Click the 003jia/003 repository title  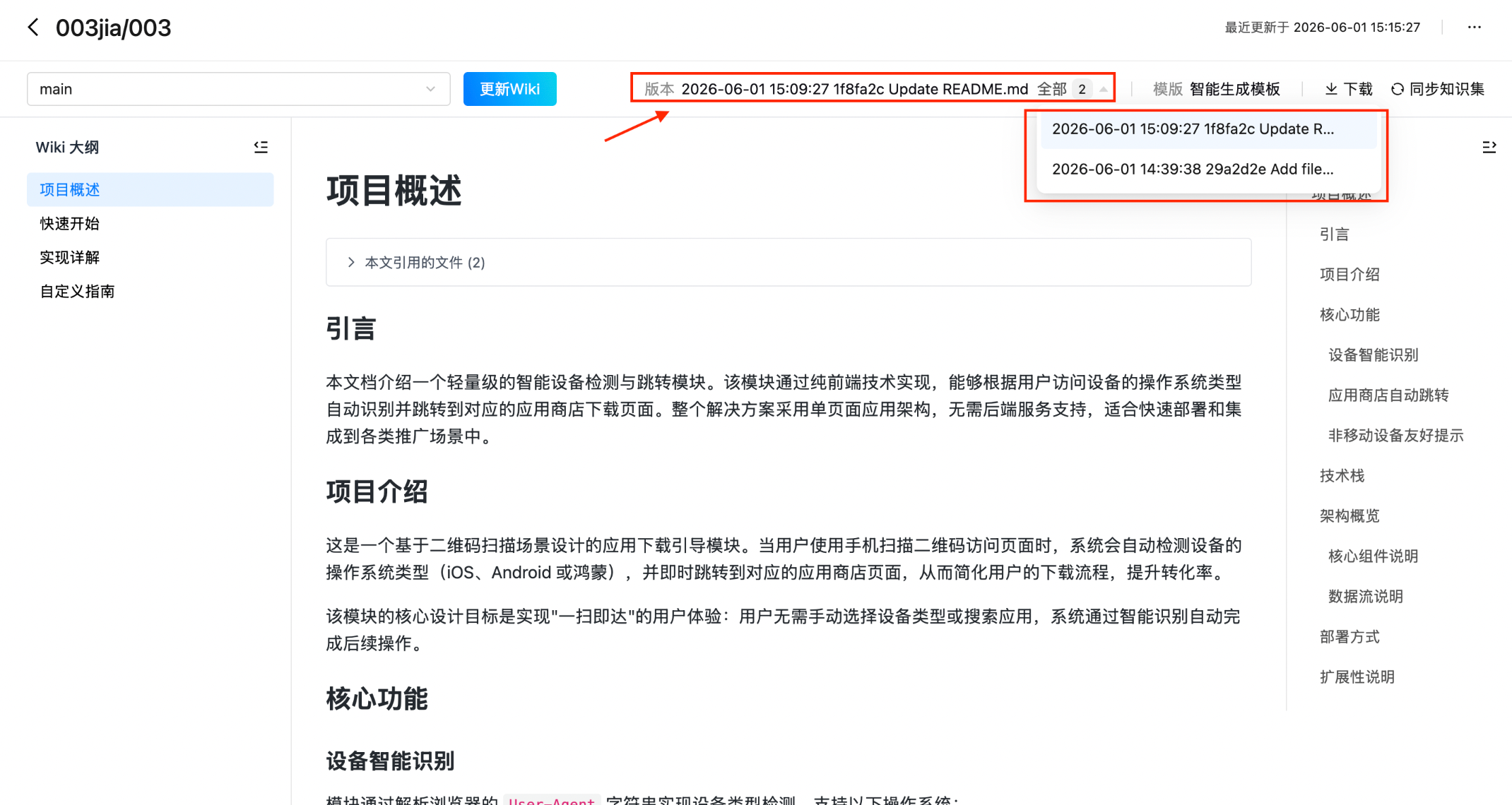tap(113, 28)
